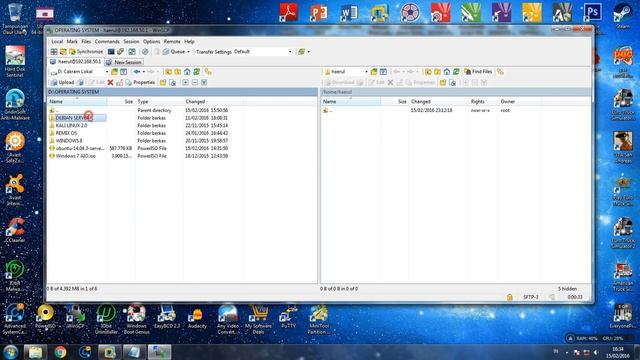Click the Windows Start button

pyautogui.click(x=11, y=352)
